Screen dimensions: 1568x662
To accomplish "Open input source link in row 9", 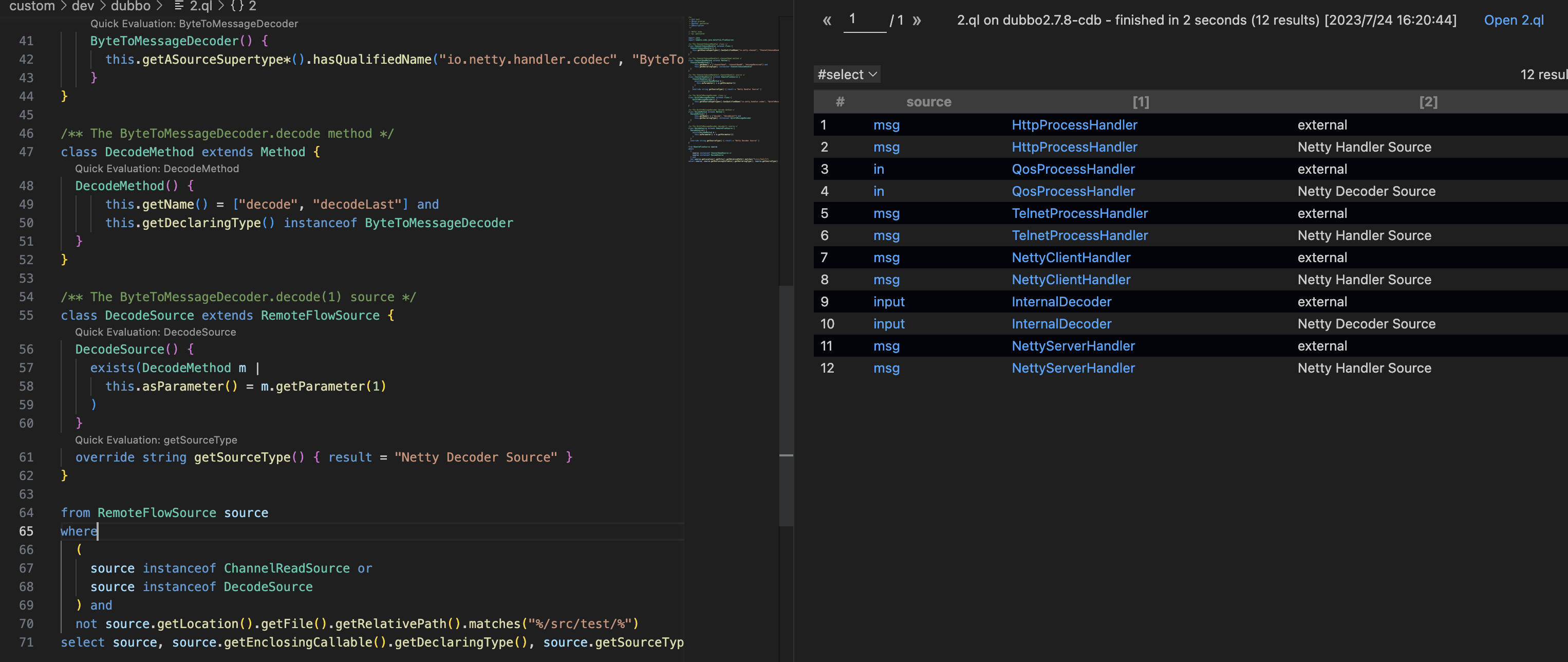I will click(889, 302).
